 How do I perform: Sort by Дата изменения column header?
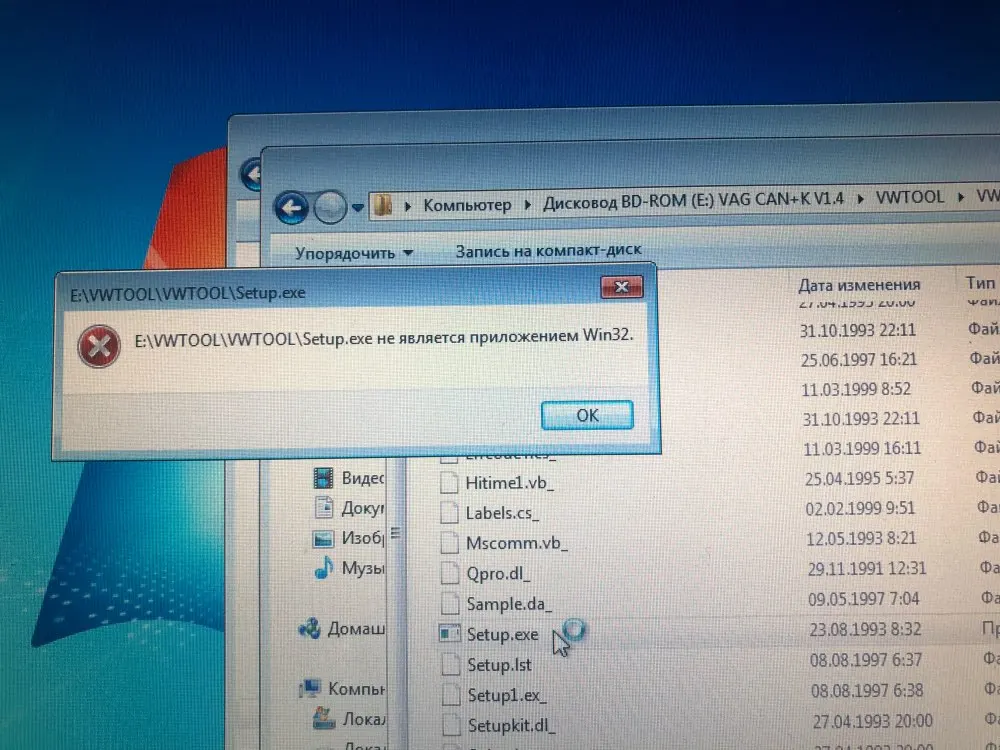point(859,285)
